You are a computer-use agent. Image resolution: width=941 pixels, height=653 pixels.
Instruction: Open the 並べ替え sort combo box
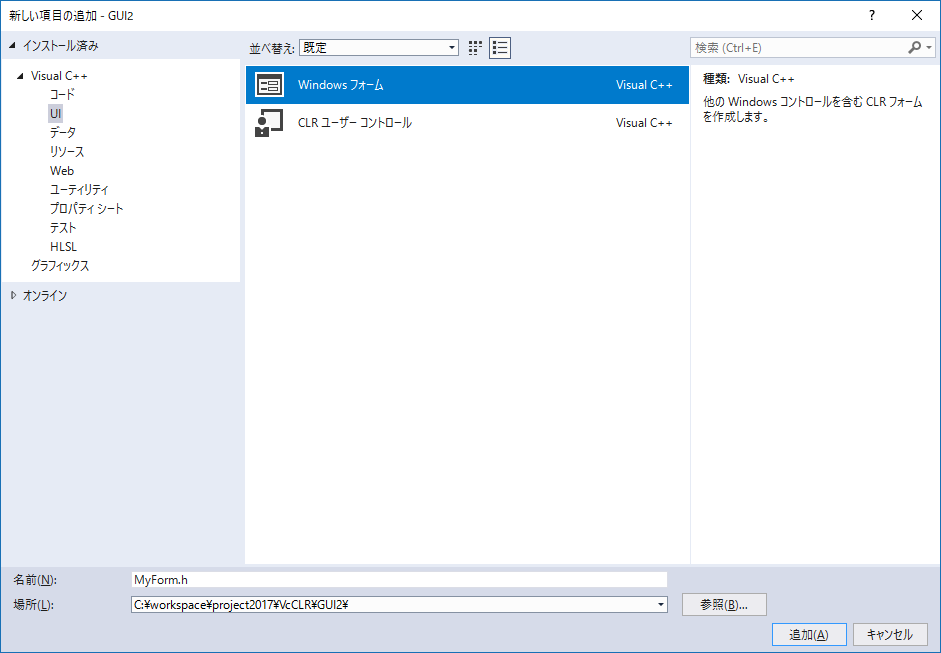tap(379, 47)
